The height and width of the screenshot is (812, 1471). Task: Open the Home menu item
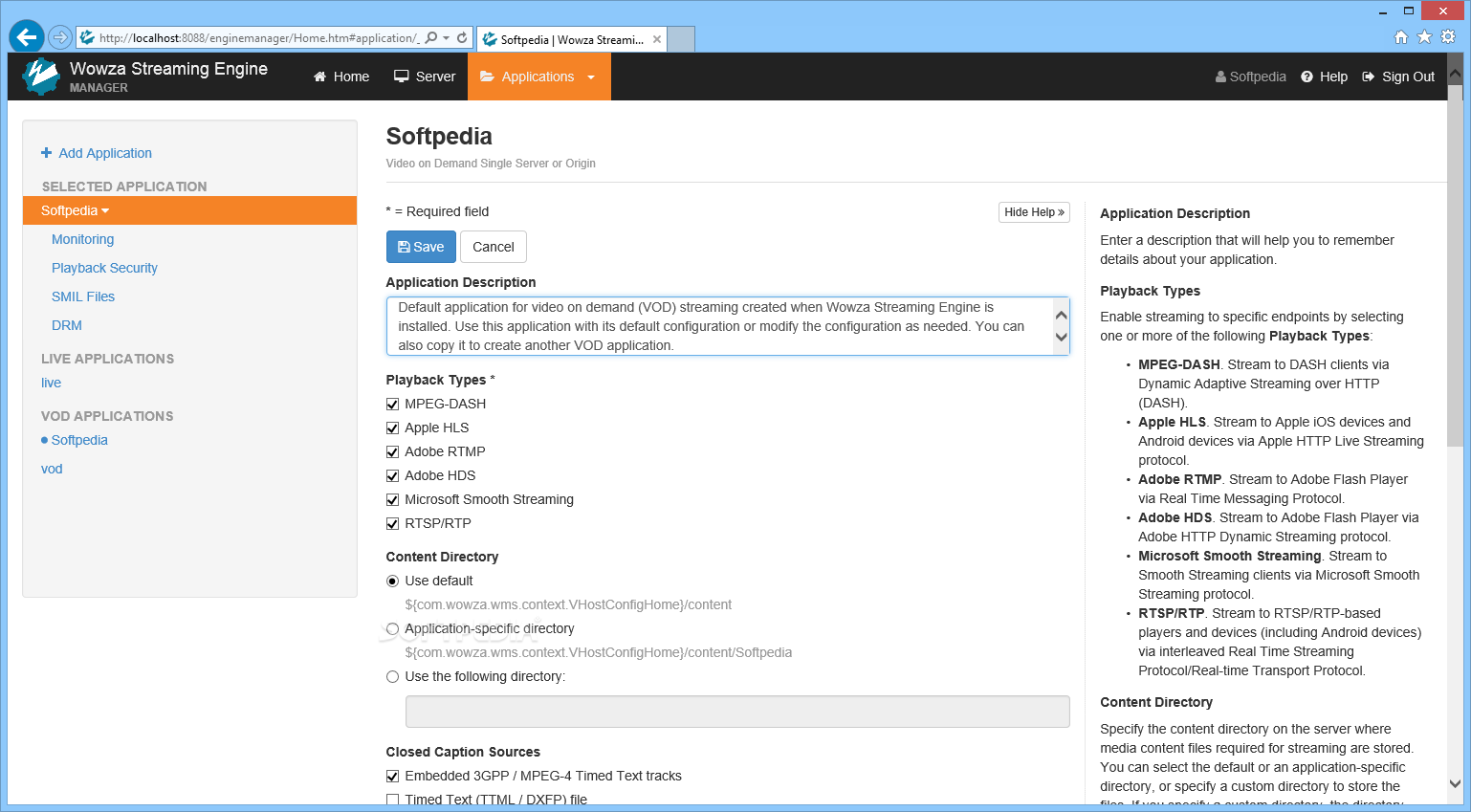341,77
